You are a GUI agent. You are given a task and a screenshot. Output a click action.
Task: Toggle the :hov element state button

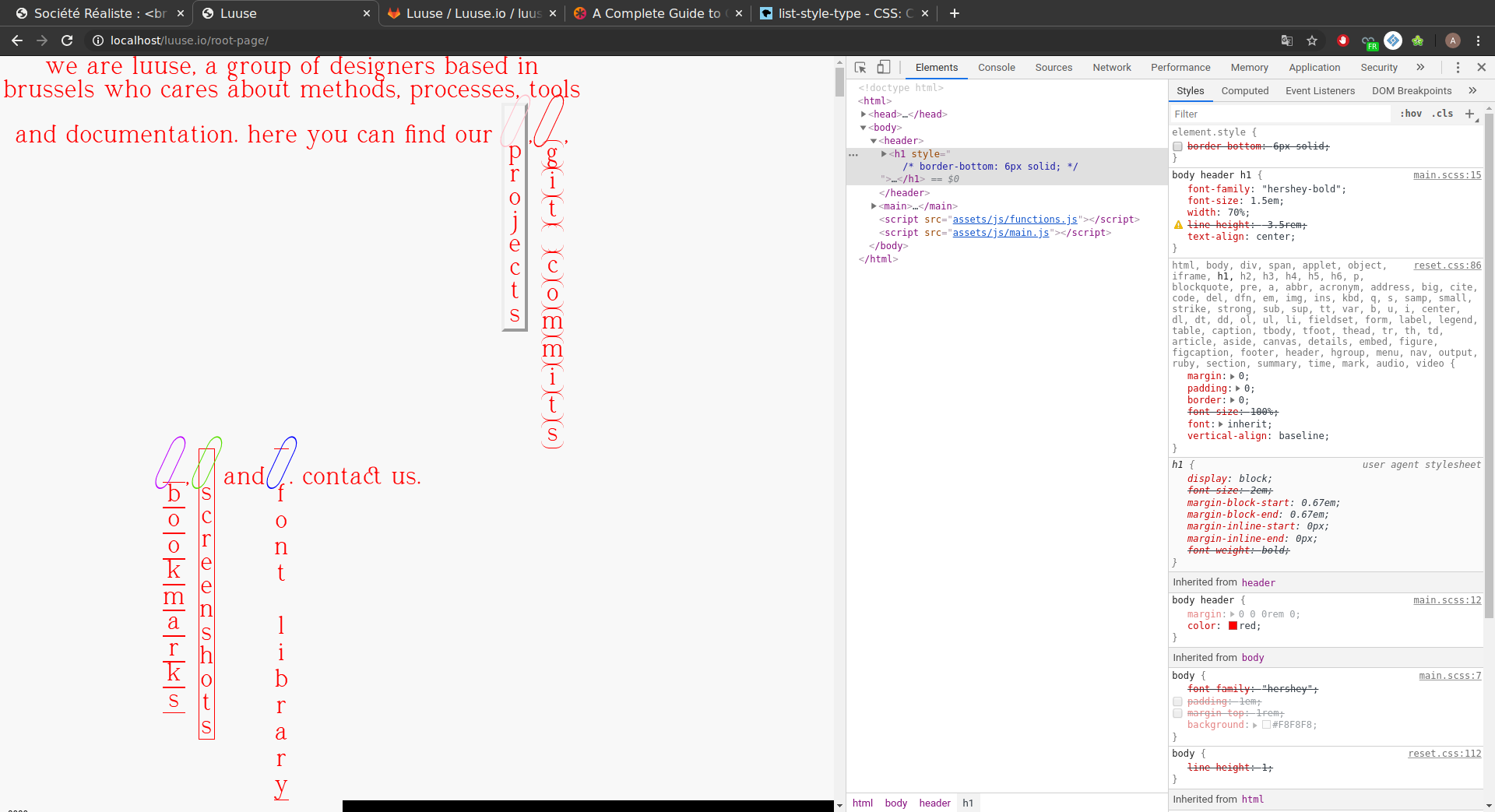[x=1410, y=114]
